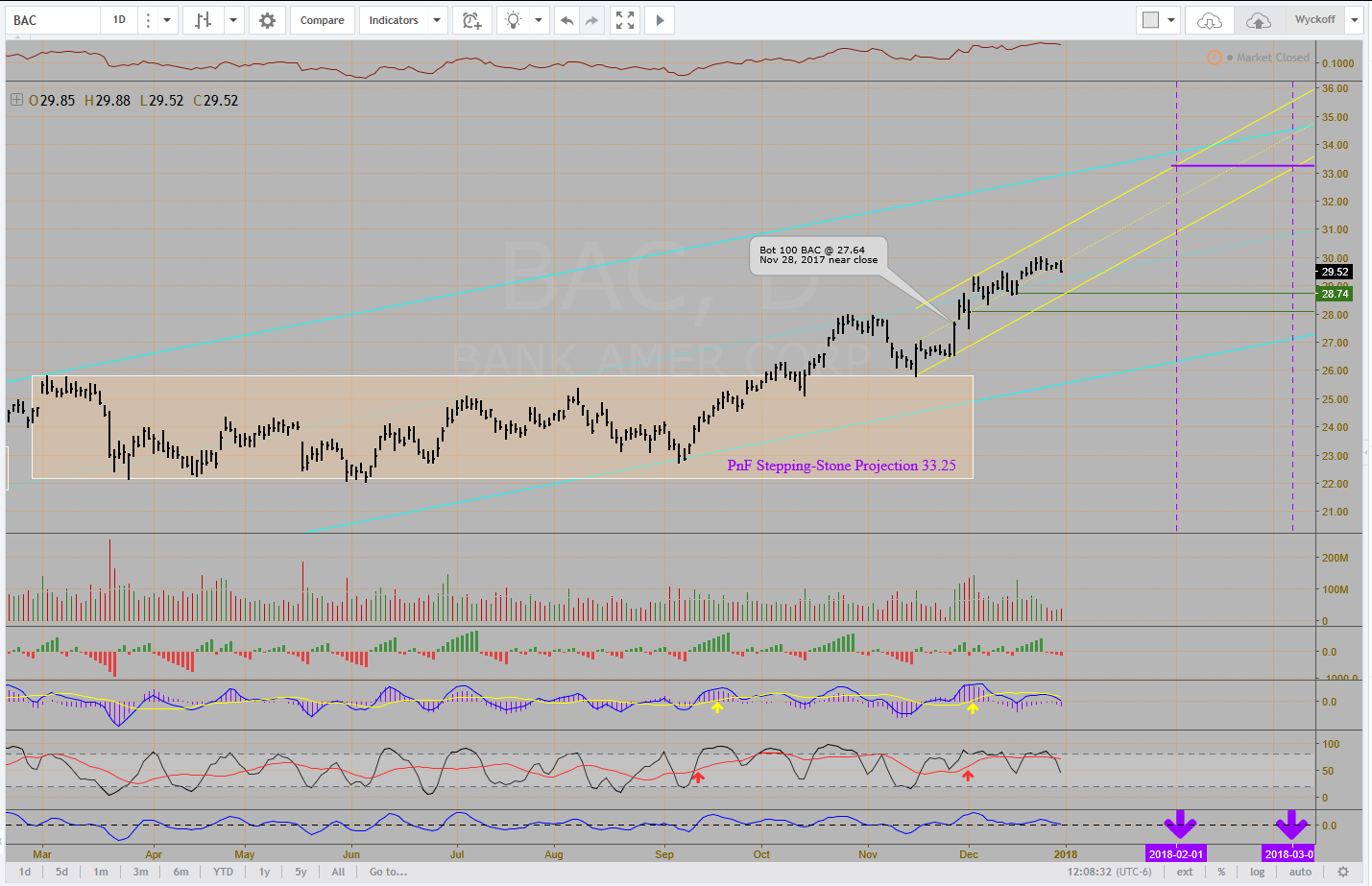Select the 6m date range

coord(181,872)
